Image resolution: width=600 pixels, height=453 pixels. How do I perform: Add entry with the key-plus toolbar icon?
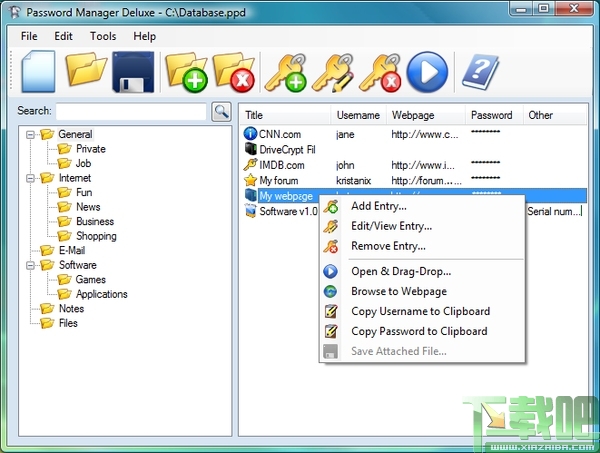(286, 73)
